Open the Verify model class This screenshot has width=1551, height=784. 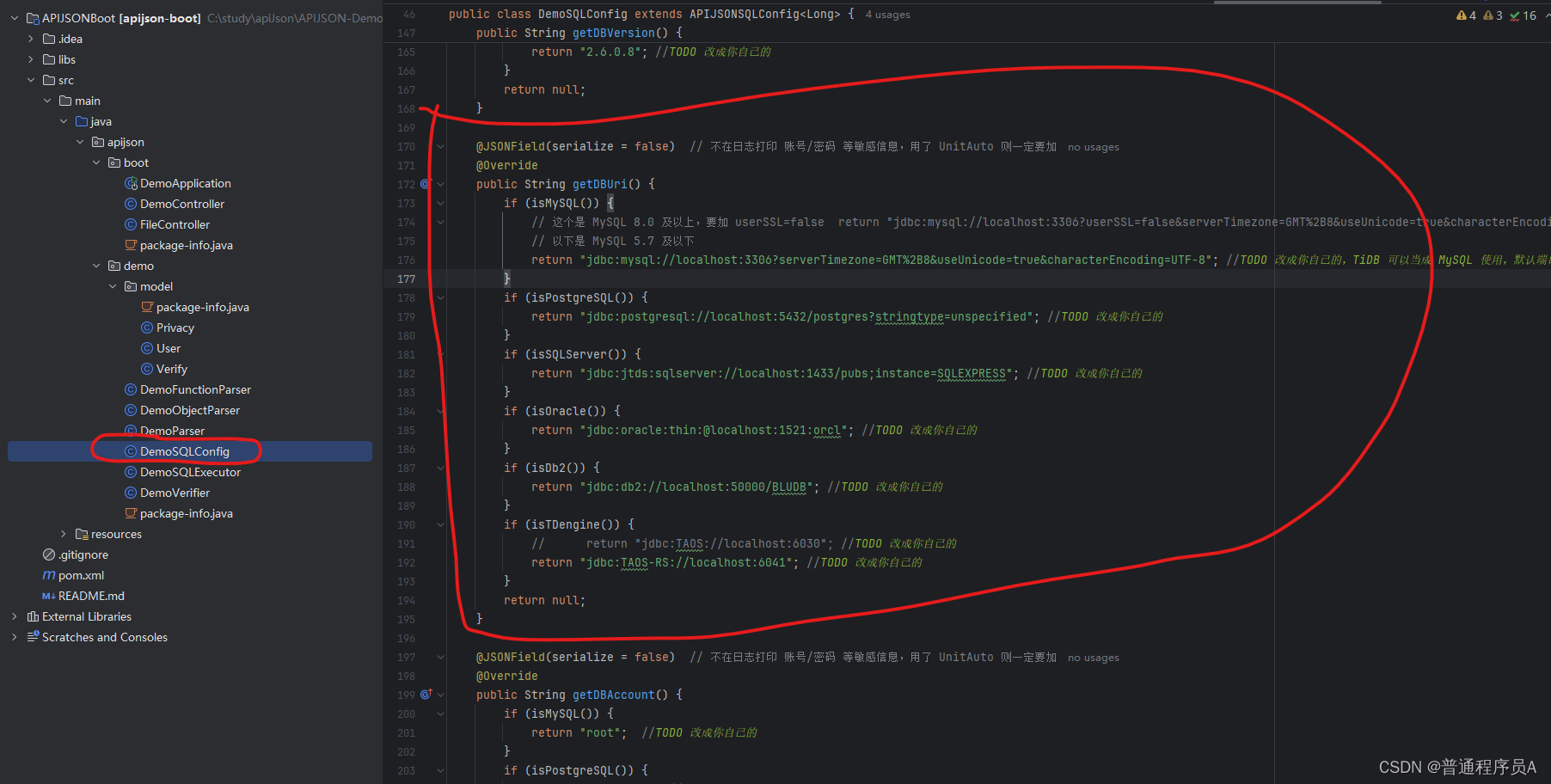(x=172, y=369)
